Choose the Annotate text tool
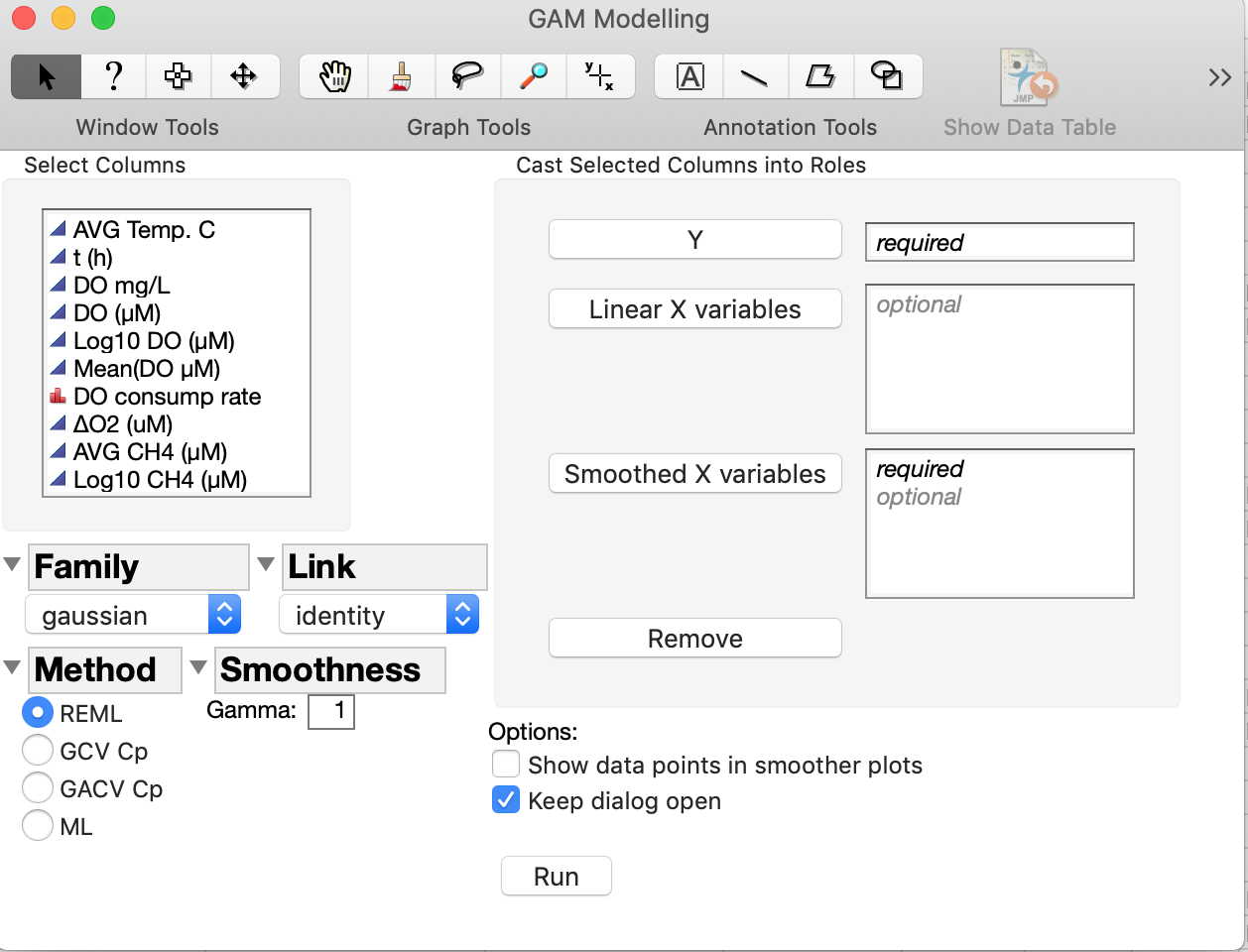This screenshot has height=952, width=1248. (688, 76)
